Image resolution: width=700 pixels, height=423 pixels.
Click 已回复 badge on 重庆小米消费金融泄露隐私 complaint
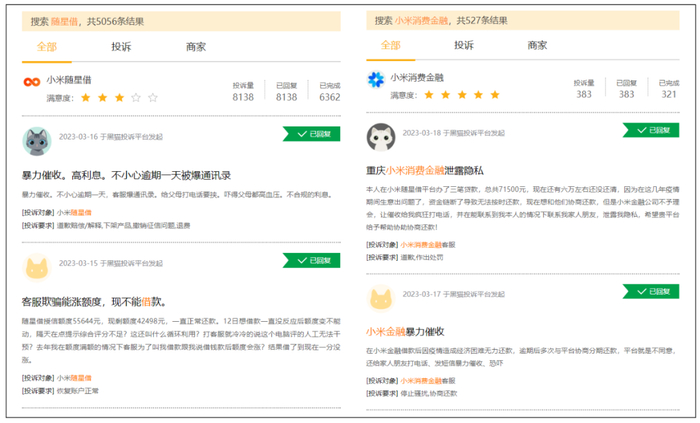(x=653, y=130)
